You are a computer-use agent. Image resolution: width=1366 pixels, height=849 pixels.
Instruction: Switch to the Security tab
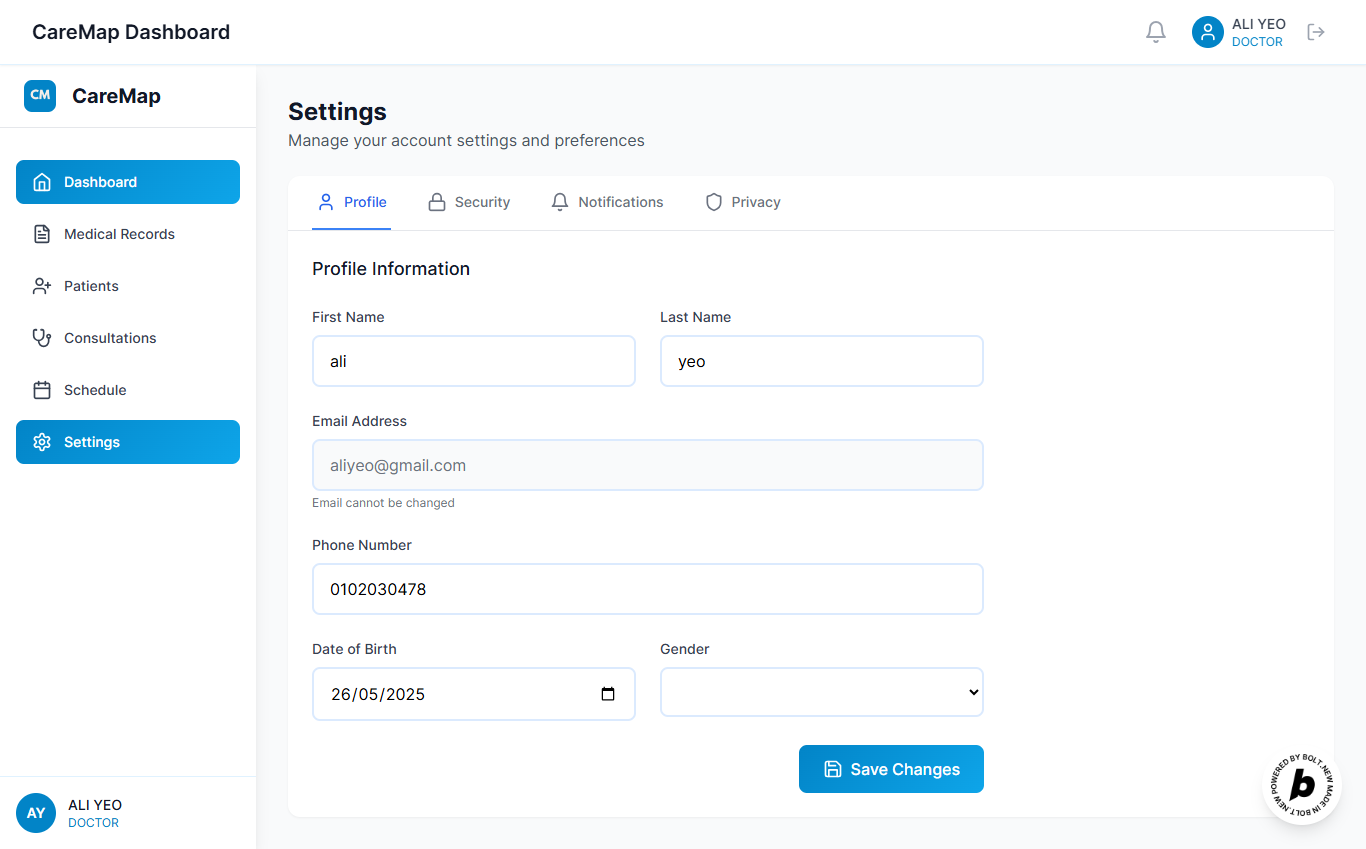(469, 202)
